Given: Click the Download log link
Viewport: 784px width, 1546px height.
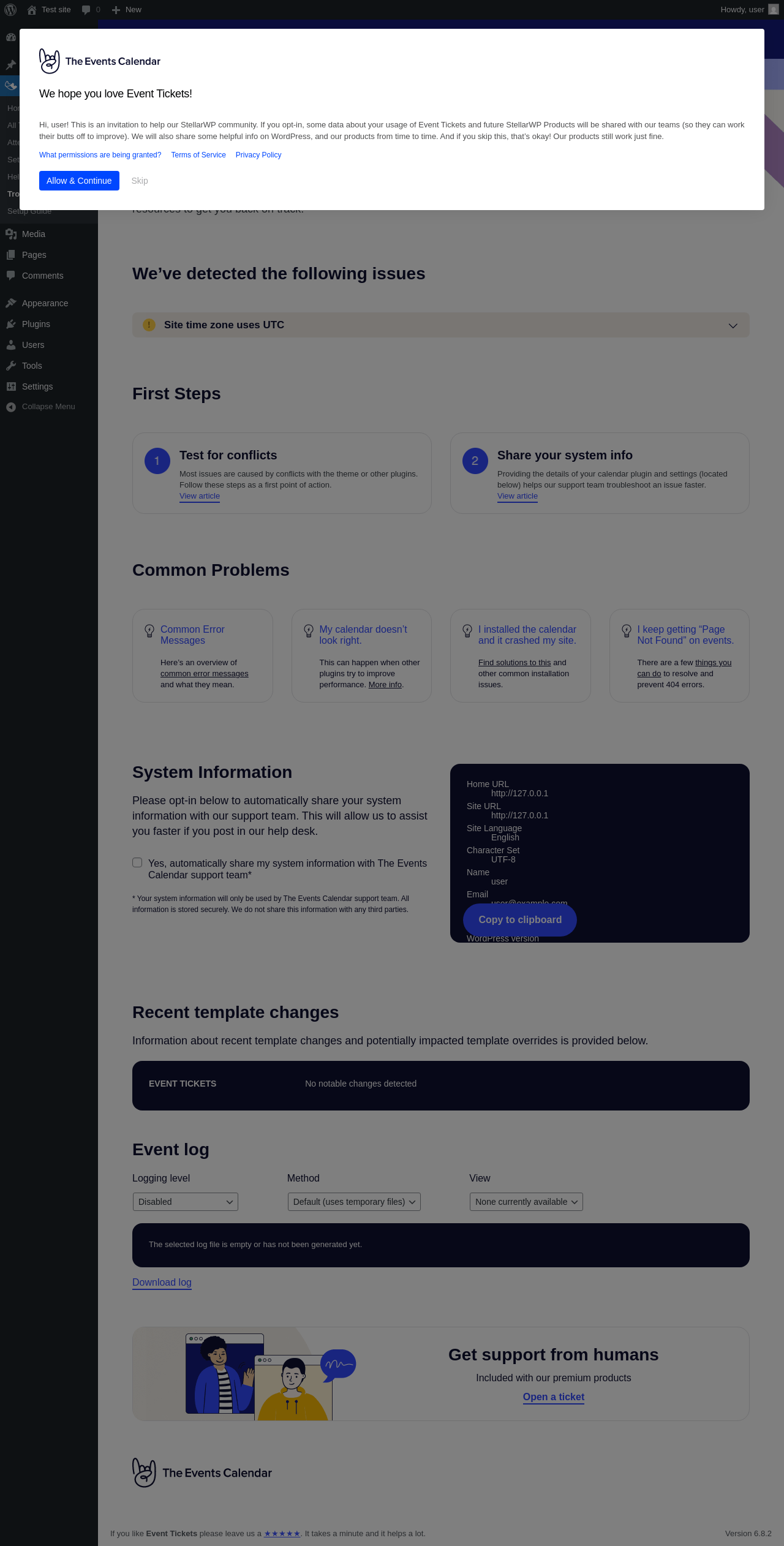Looking at the screenshot, I should (162, 1283).
